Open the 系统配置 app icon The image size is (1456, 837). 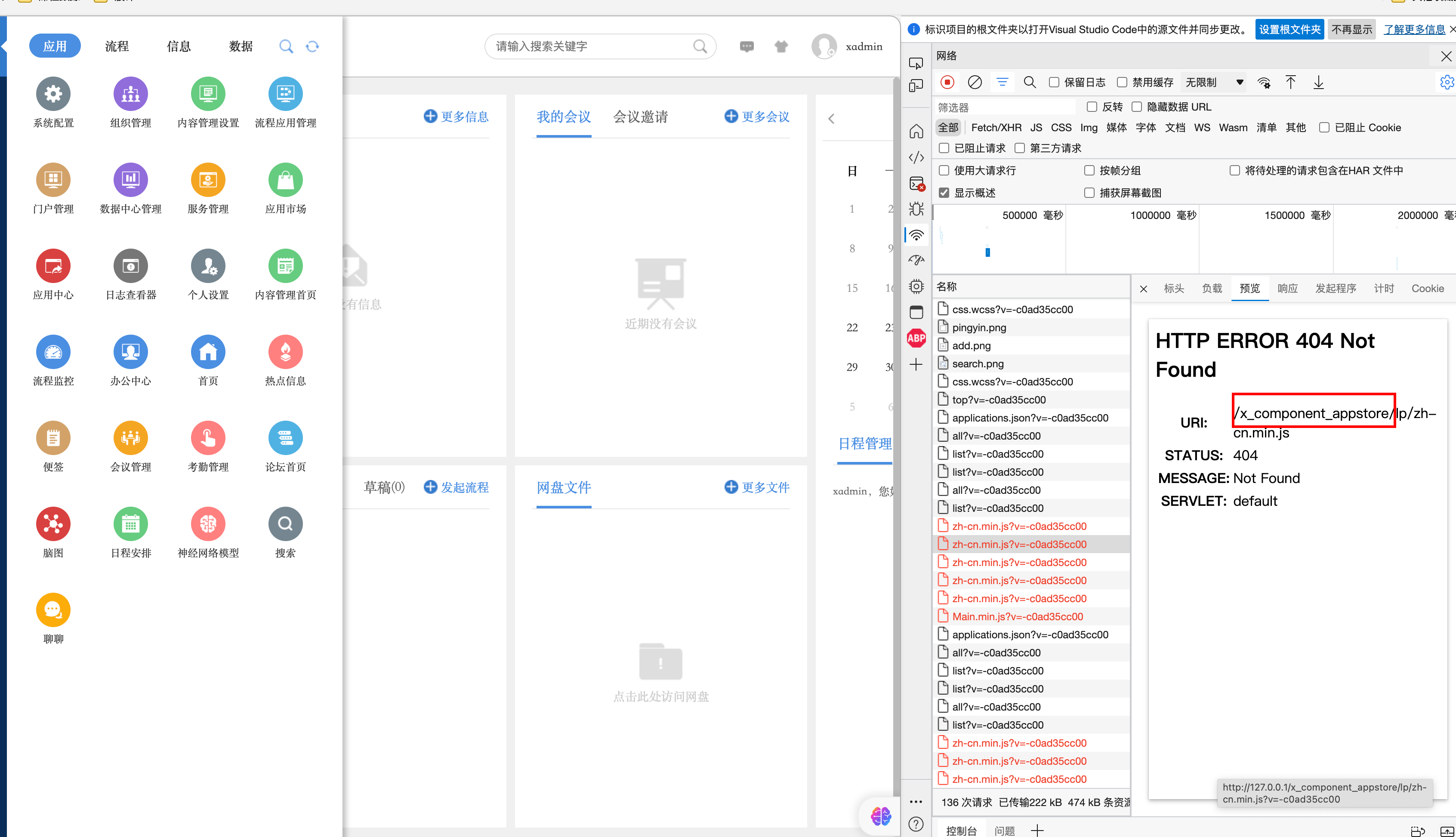[x=53, y=94]
